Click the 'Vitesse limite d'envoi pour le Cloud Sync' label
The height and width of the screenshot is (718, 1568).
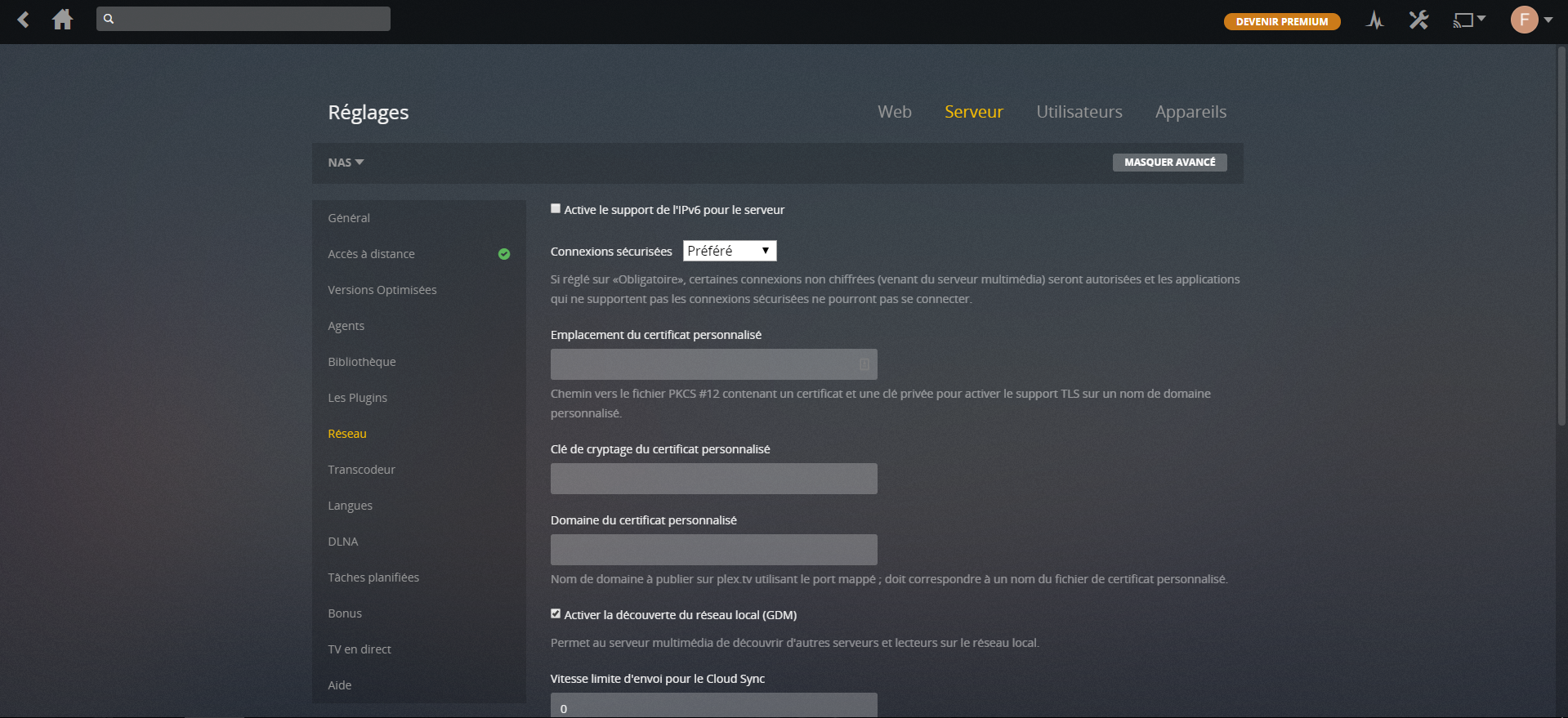tap(658, 679)
